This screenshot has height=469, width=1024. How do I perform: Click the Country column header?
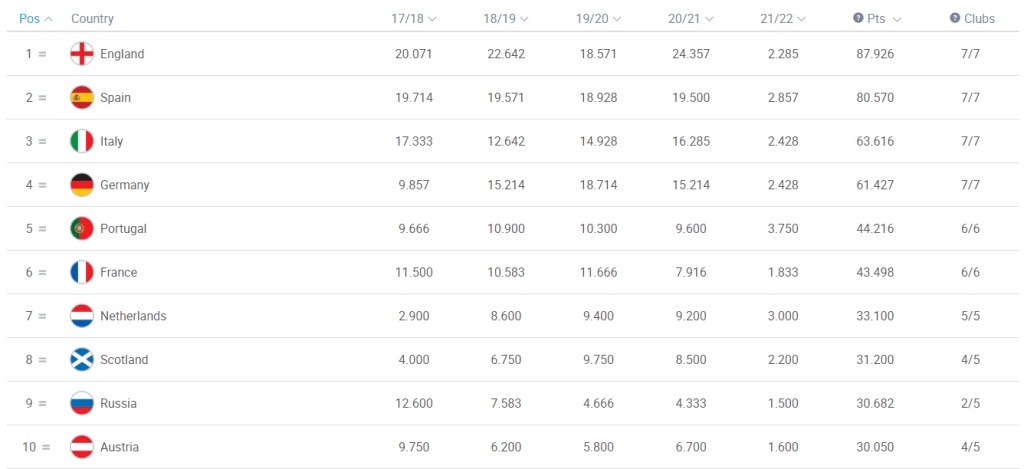click(92, 19)
